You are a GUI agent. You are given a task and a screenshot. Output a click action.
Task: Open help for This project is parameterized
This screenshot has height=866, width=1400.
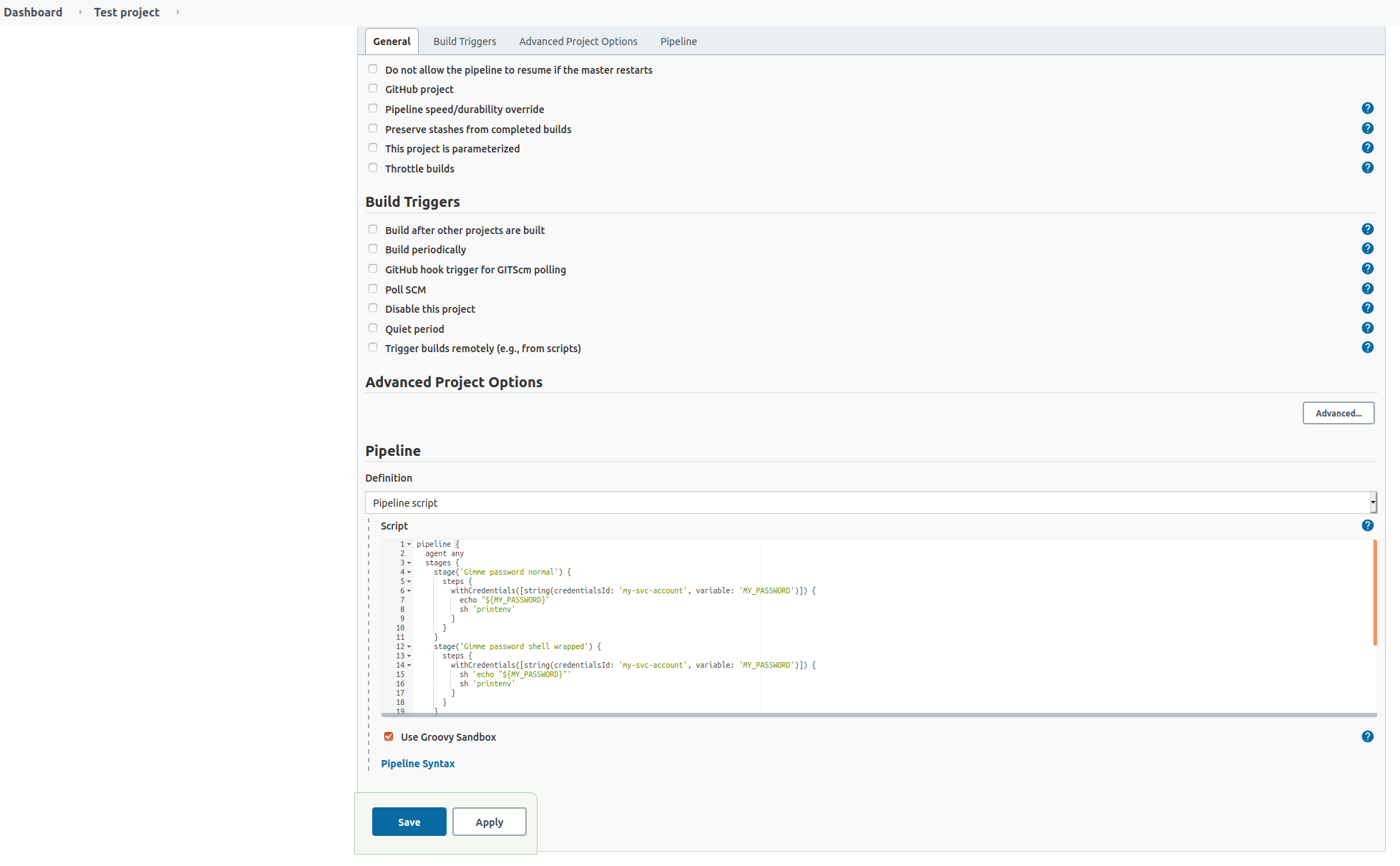point(1367,147)
